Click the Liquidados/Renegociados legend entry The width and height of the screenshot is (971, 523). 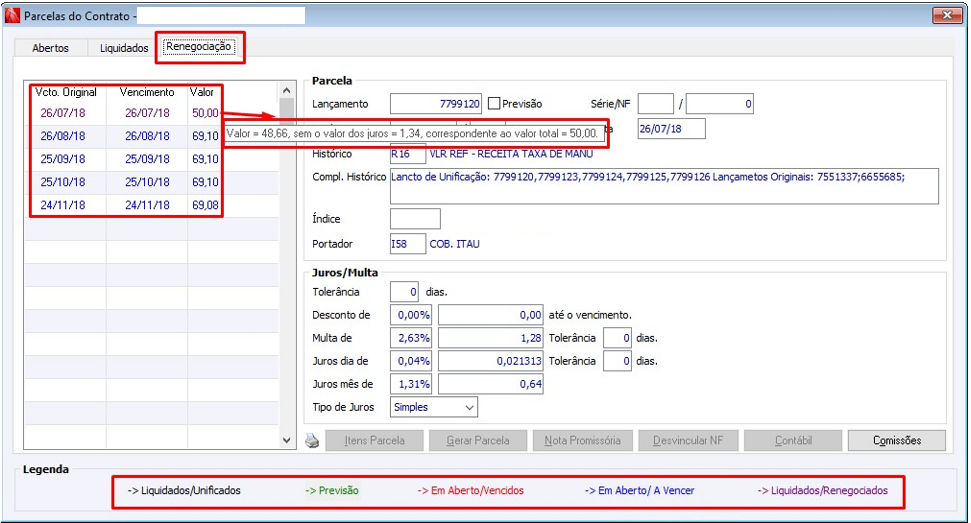(x=822, y=490)
